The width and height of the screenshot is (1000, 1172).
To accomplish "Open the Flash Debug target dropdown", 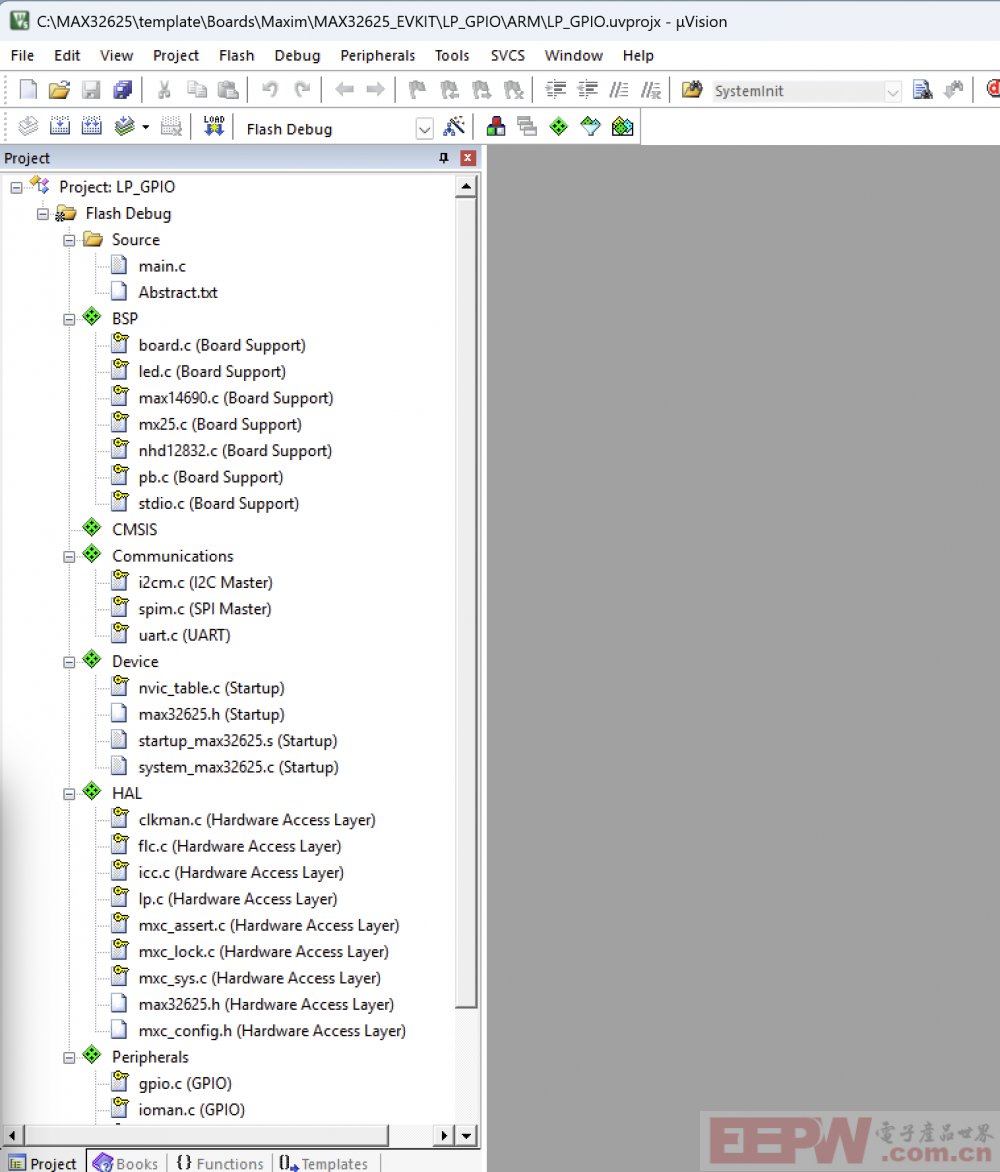I will click(424, 129).
